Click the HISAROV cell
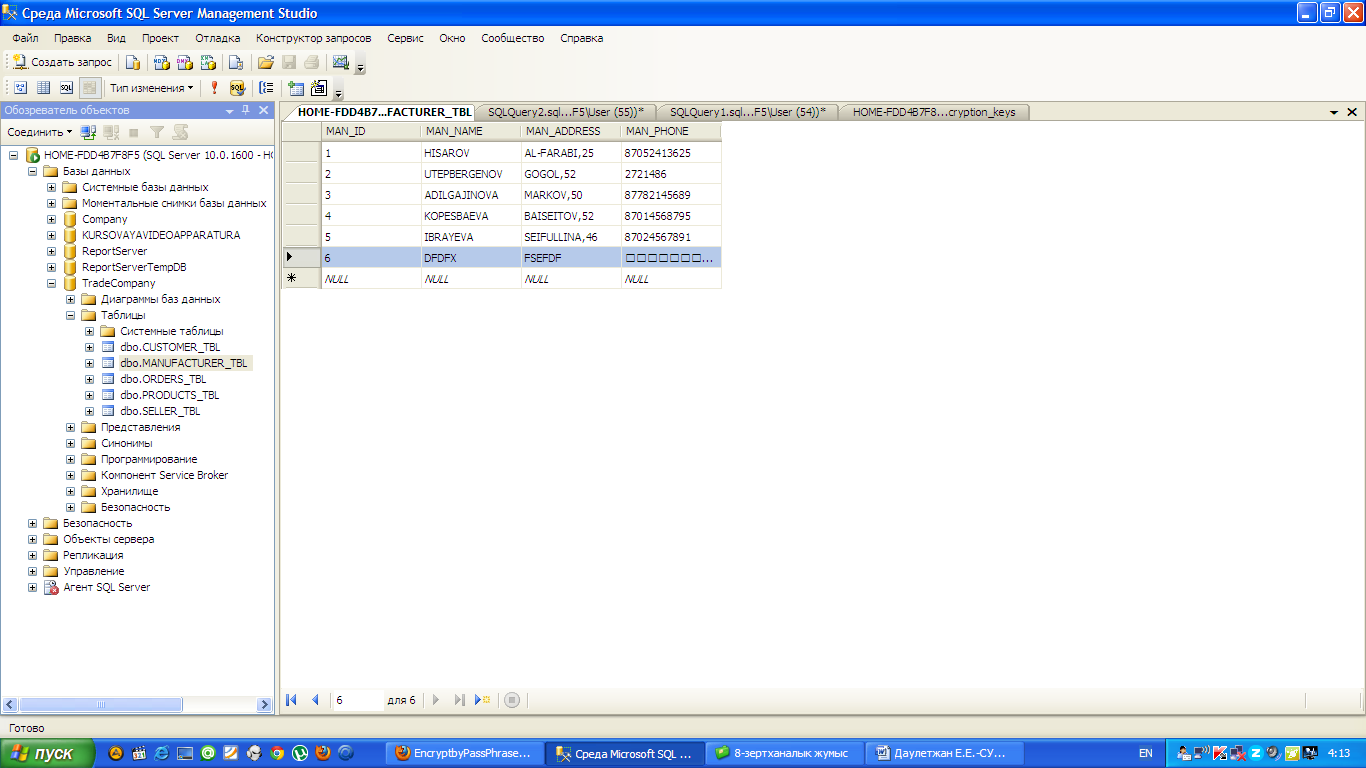Viewport: 1366px width, 768px height. [x=470, y=153]
